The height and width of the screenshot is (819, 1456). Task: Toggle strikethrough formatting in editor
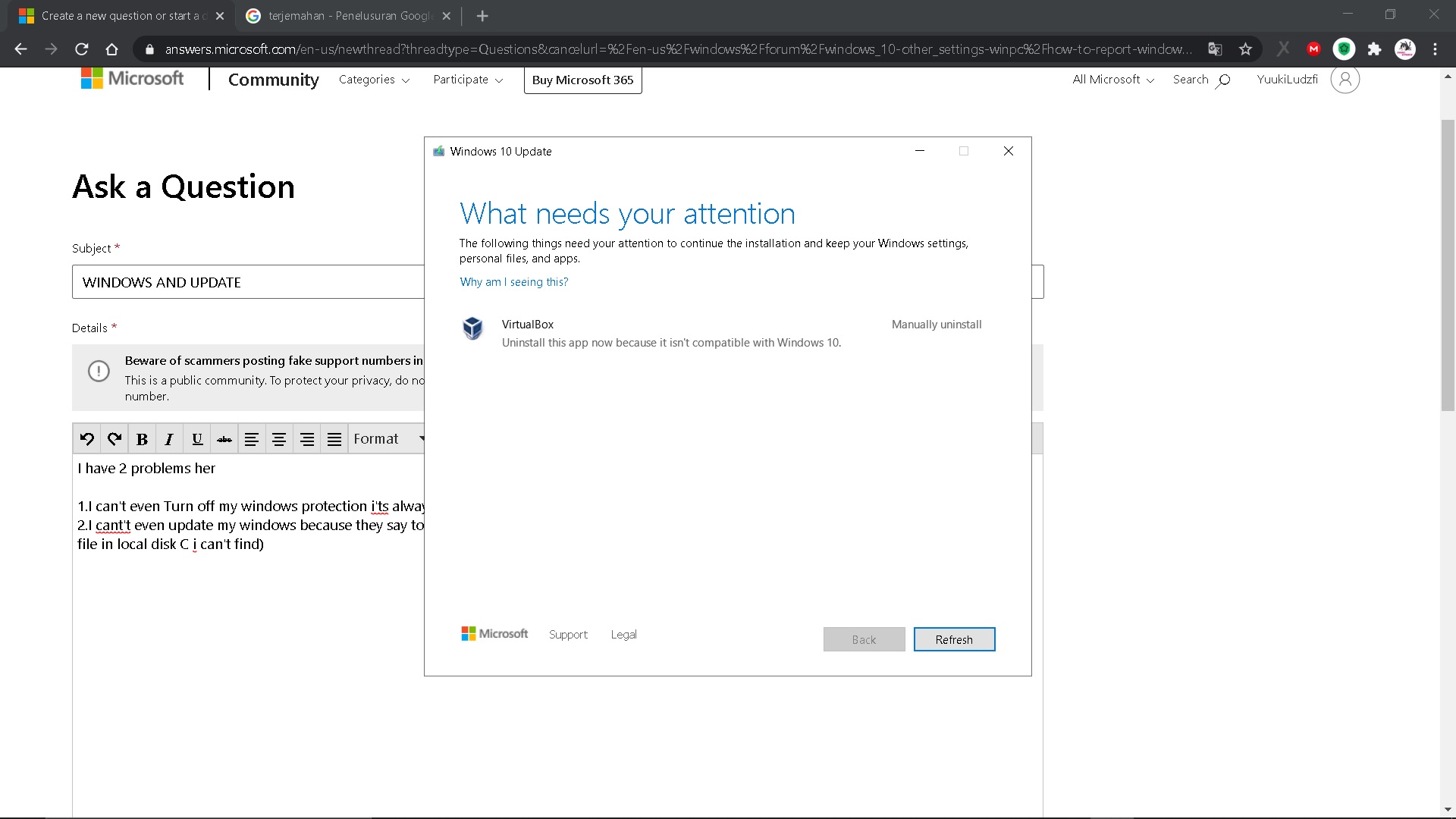(224, 439)
